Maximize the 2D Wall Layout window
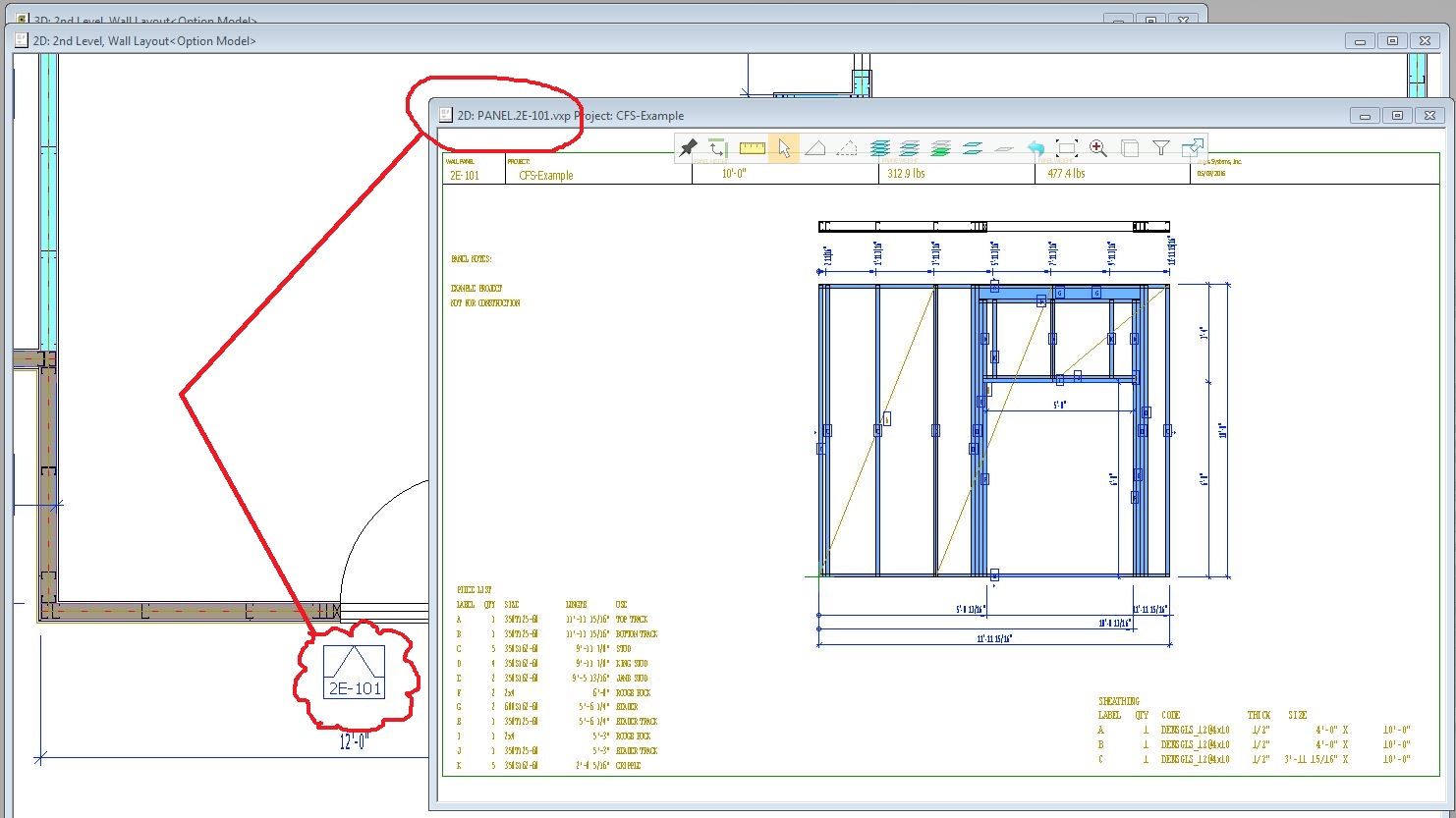Image resolution: width=1456 pixels, height=818 pixels. click(x=1392, y=40)
